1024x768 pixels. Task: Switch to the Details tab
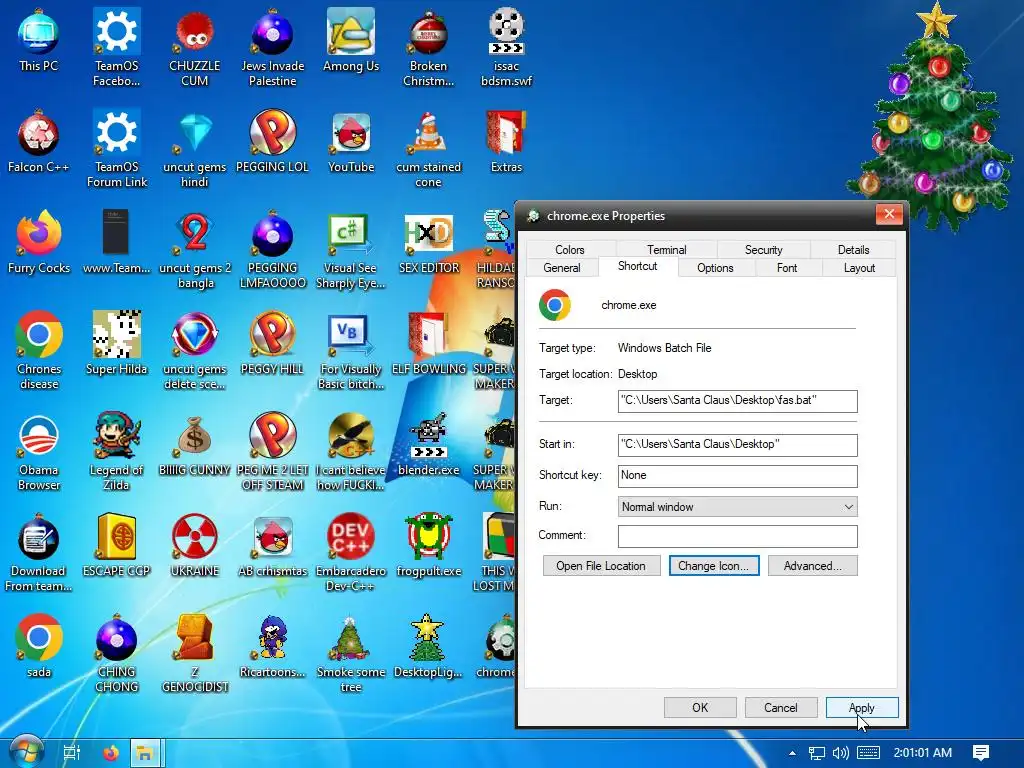coord(853,249)
